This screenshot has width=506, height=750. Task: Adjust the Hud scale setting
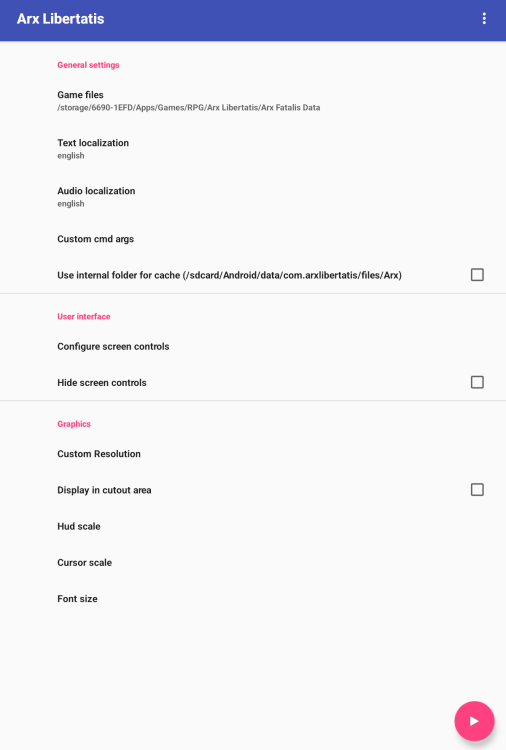coord(253,526)
